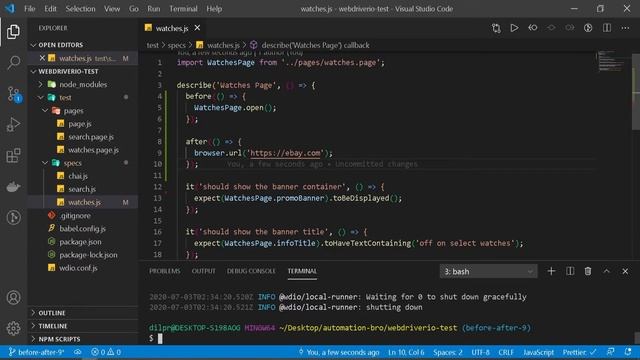Click the Run code play icon
This screenshot has width=640, height=360.
[x=514, y=28]
